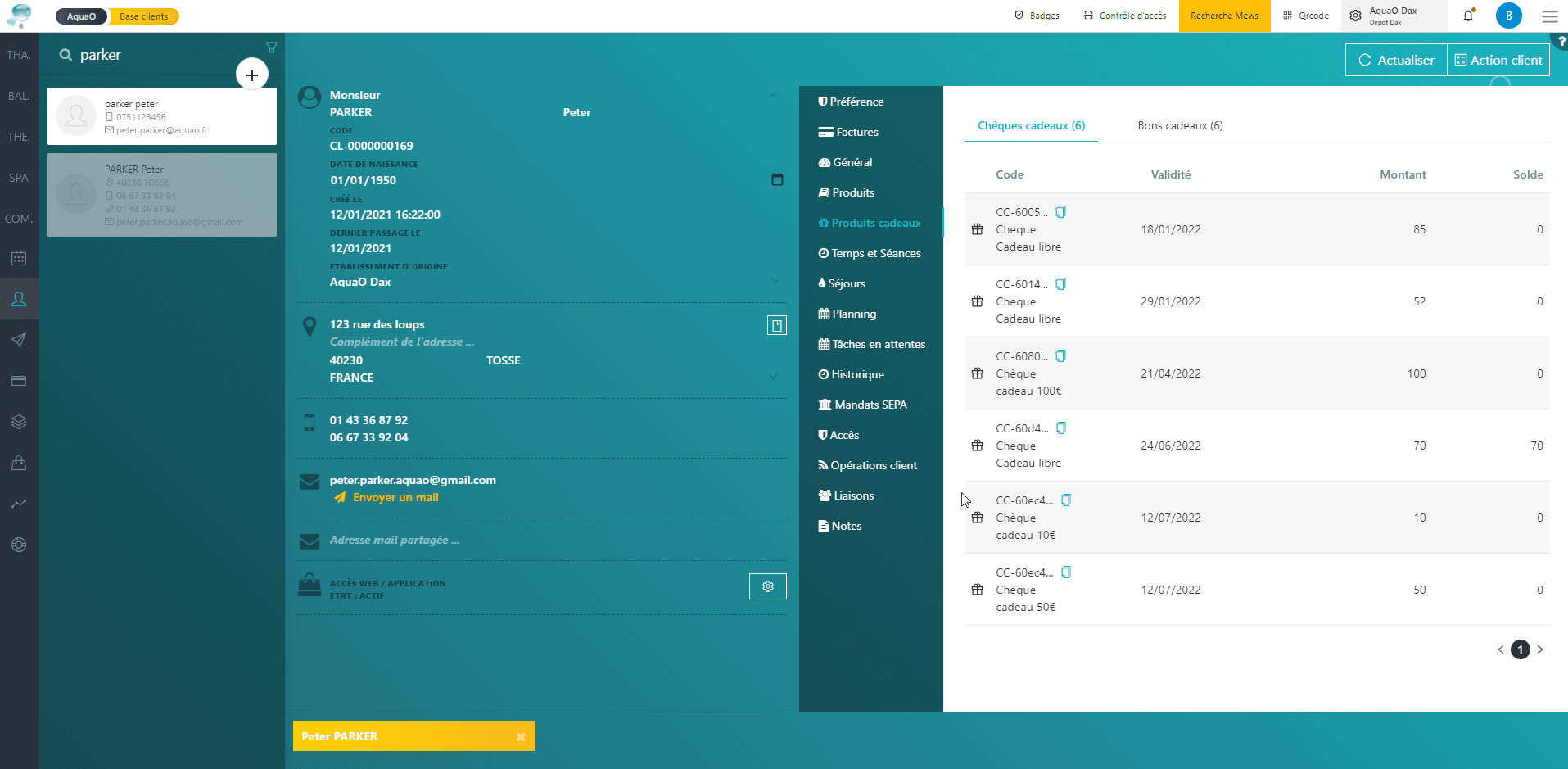Viewport: 1568px width, 769px height.
Task: Open the hamburger menu at top right
Action: tap(1549, 16)
